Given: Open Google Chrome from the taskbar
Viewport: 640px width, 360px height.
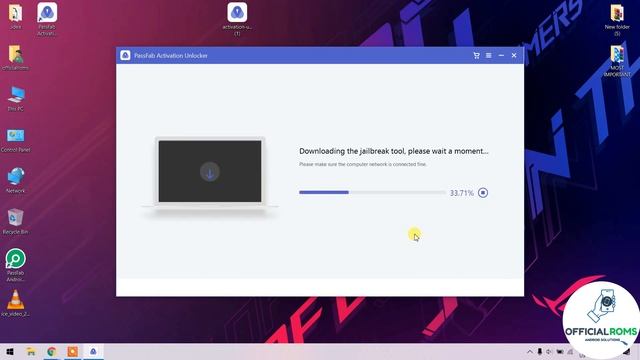Looking at the screenshot, I should [51, 351].
